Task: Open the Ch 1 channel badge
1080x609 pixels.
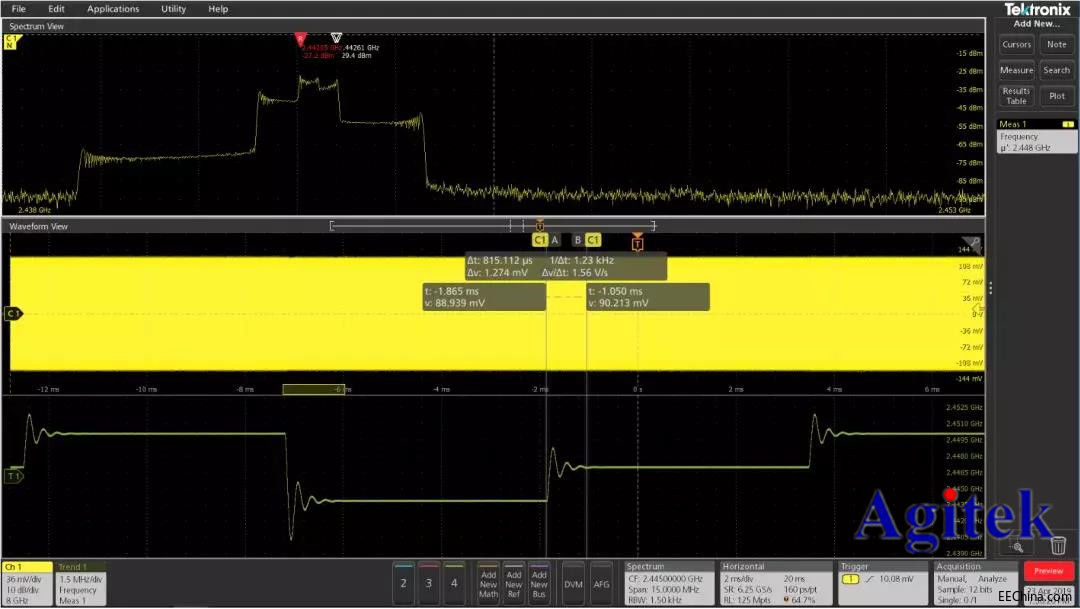Action: click(x=28, y=584)
